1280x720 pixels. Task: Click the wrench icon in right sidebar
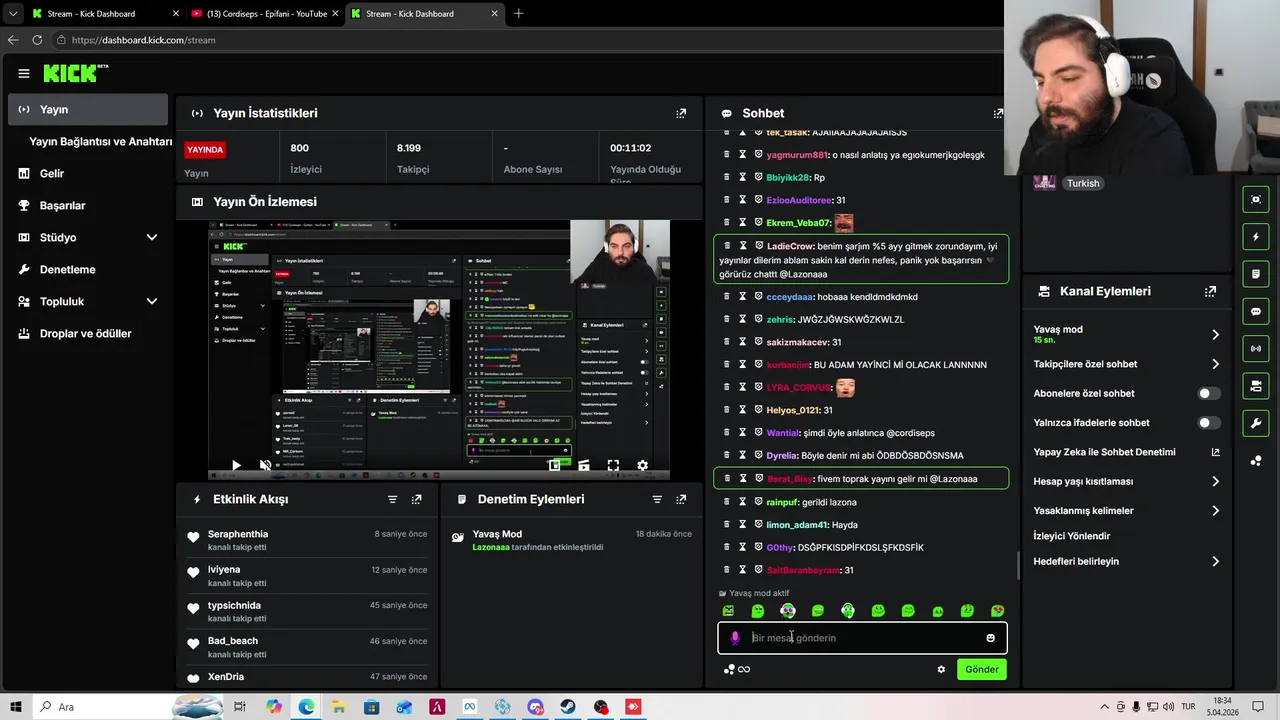click(1256, 423)
